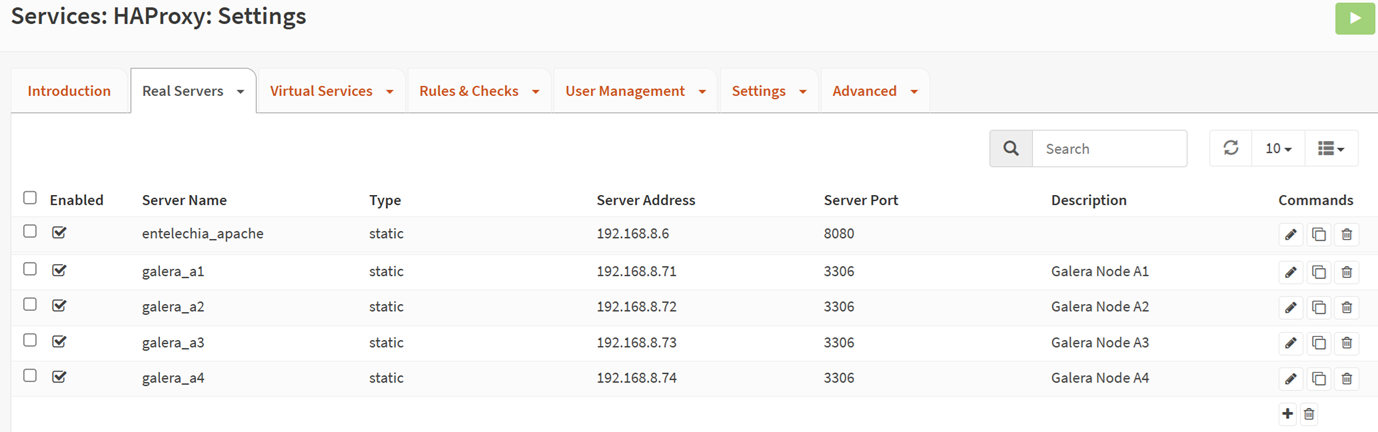The image size is (1378, 432).
Task: Open the rows-per-page 10 dropdown
Action: [x=1278, y=148]
